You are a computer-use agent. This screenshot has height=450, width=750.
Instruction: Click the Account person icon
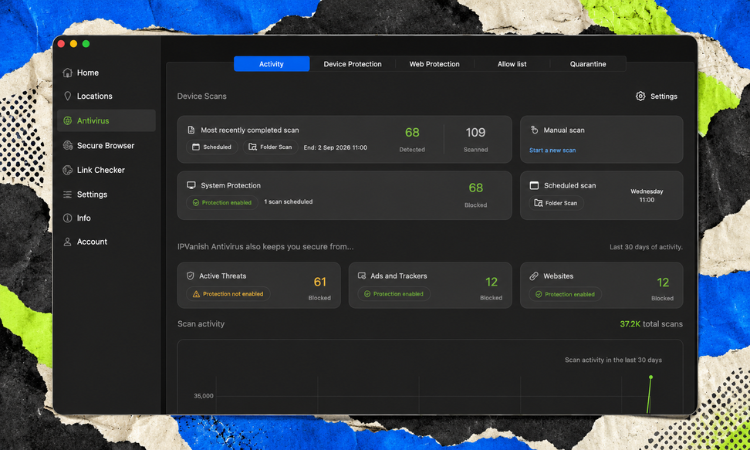click(x=67, y=241)
